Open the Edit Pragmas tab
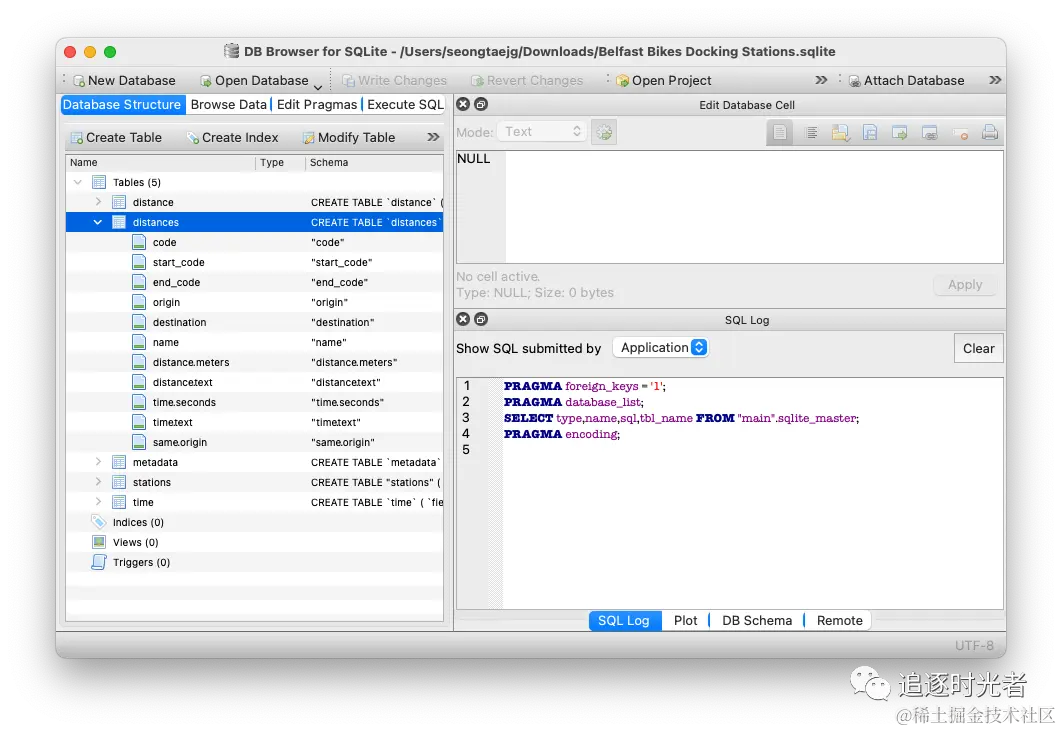 (x=316, y=104)
